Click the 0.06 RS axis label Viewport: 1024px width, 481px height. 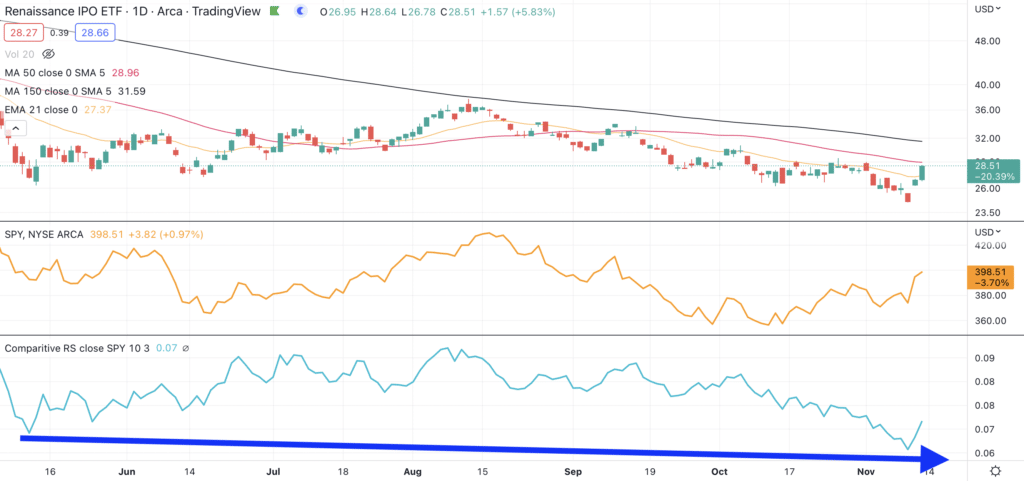click(985, 454)
